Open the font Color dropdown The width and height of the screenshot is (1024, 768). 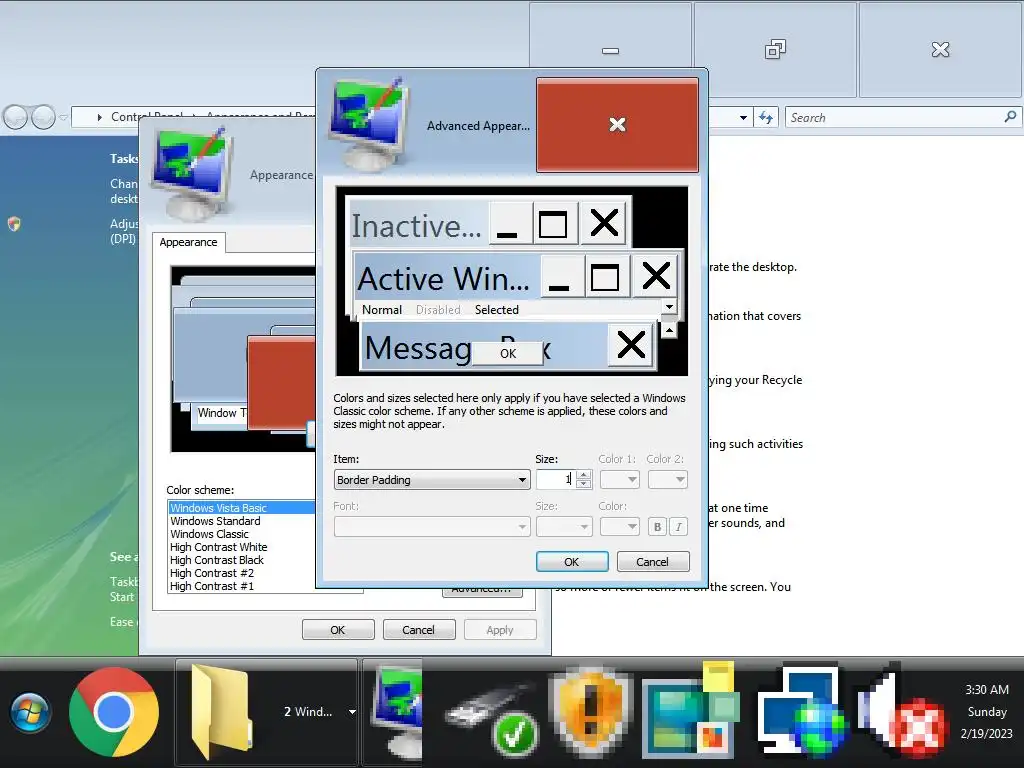click(x=619, y=526)
